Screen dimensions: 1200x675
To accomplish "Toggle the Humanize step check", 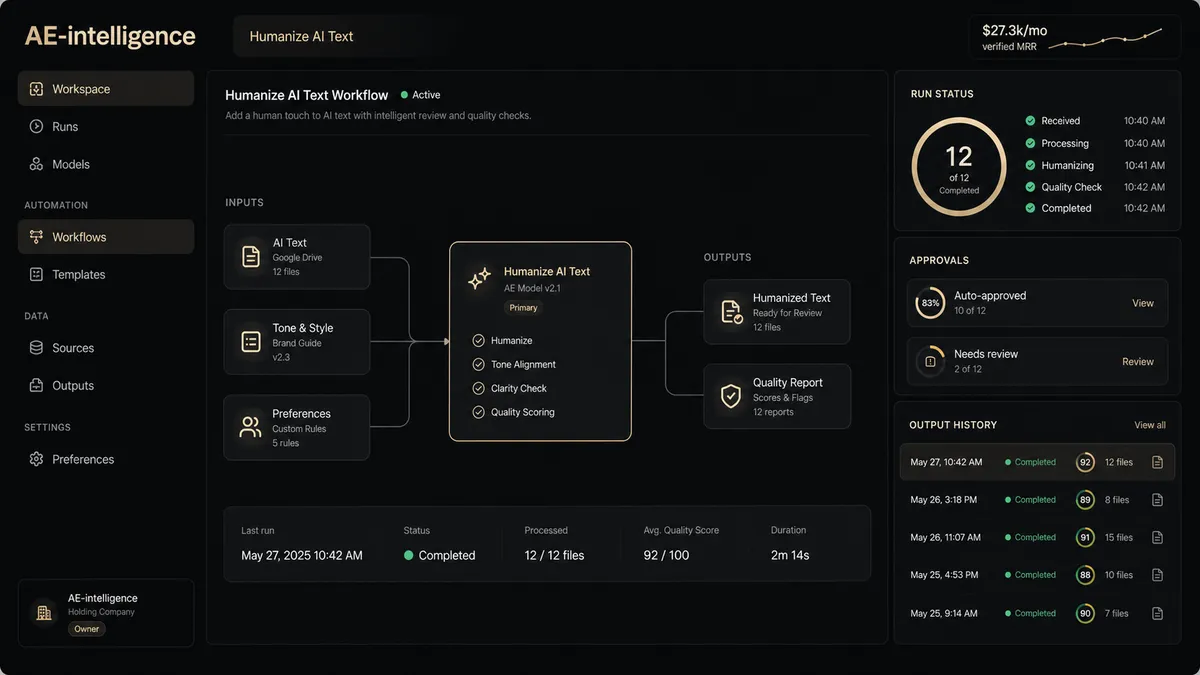I will click(478, 341).
